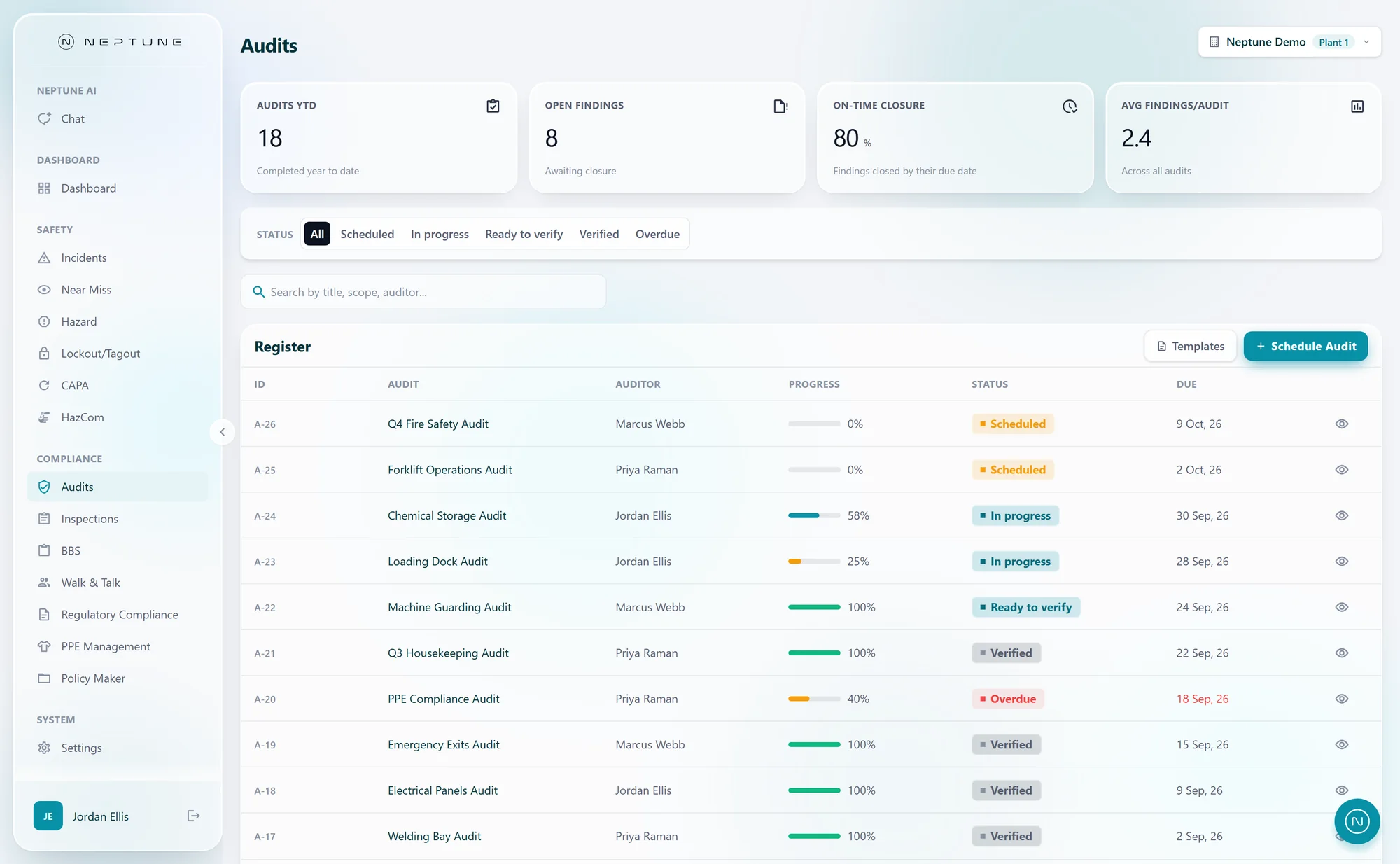Viewport: 1400px width, 864px height.
Task: Open Regulatory Compliance from the sidebar
Action: pos(118,615)
